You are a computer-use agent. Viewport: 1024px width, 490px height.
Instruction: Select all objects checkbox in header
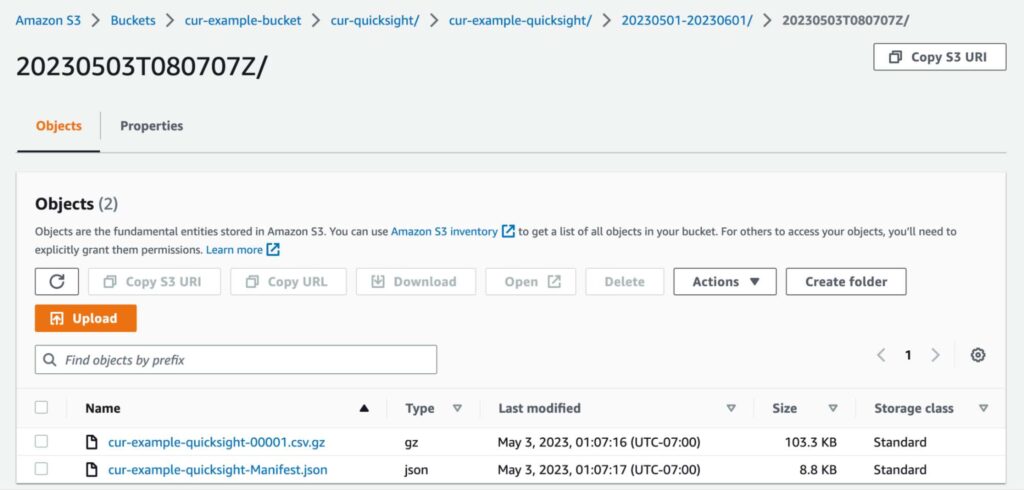41,408
